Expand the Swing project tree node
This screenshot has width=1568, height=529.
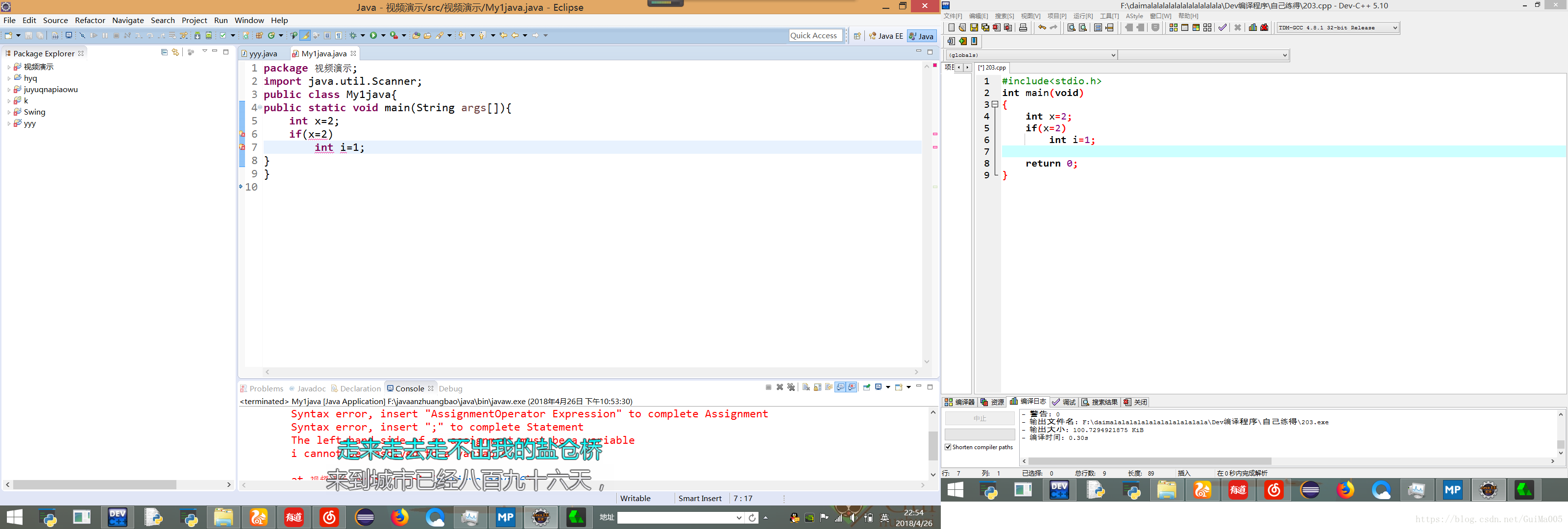8,112
